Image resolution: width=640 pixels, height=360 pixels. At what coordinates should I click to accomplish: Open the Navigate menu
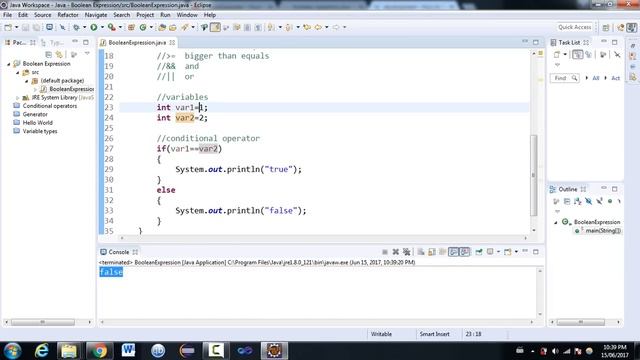coord(96,15)
